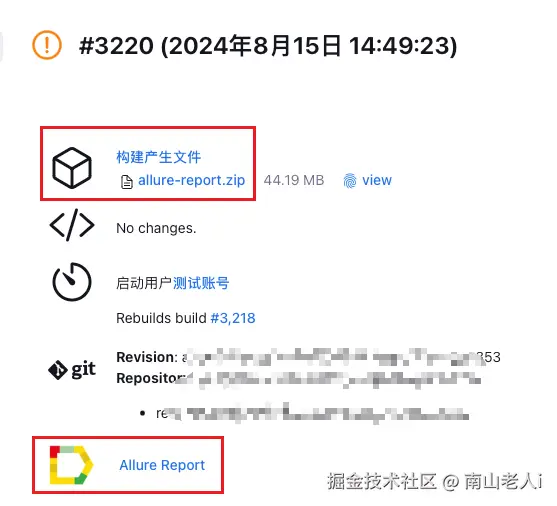Open rebuilt build #3,218 link
557x506 pixels.
(233, 318)
